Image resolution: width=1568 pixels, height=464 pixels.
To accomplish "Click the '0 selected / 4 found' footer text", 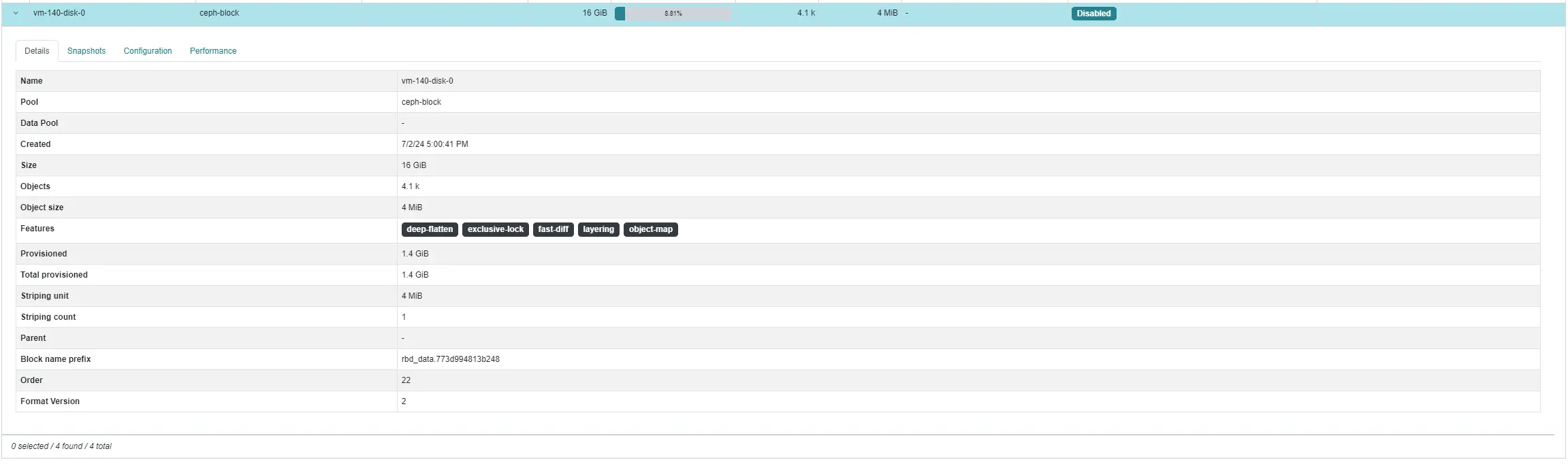I will pyautogui.click(x=61, y=446).
